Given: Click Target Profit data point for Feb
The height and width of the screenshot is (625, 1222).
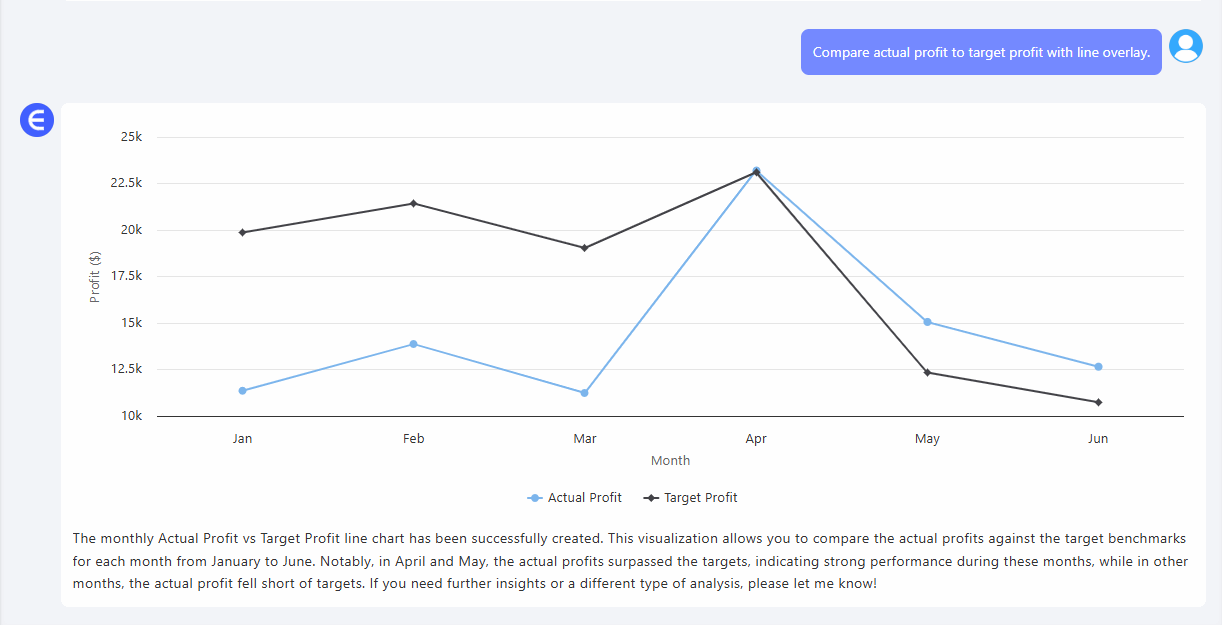Looking at the screenshot, I should 413,204.
